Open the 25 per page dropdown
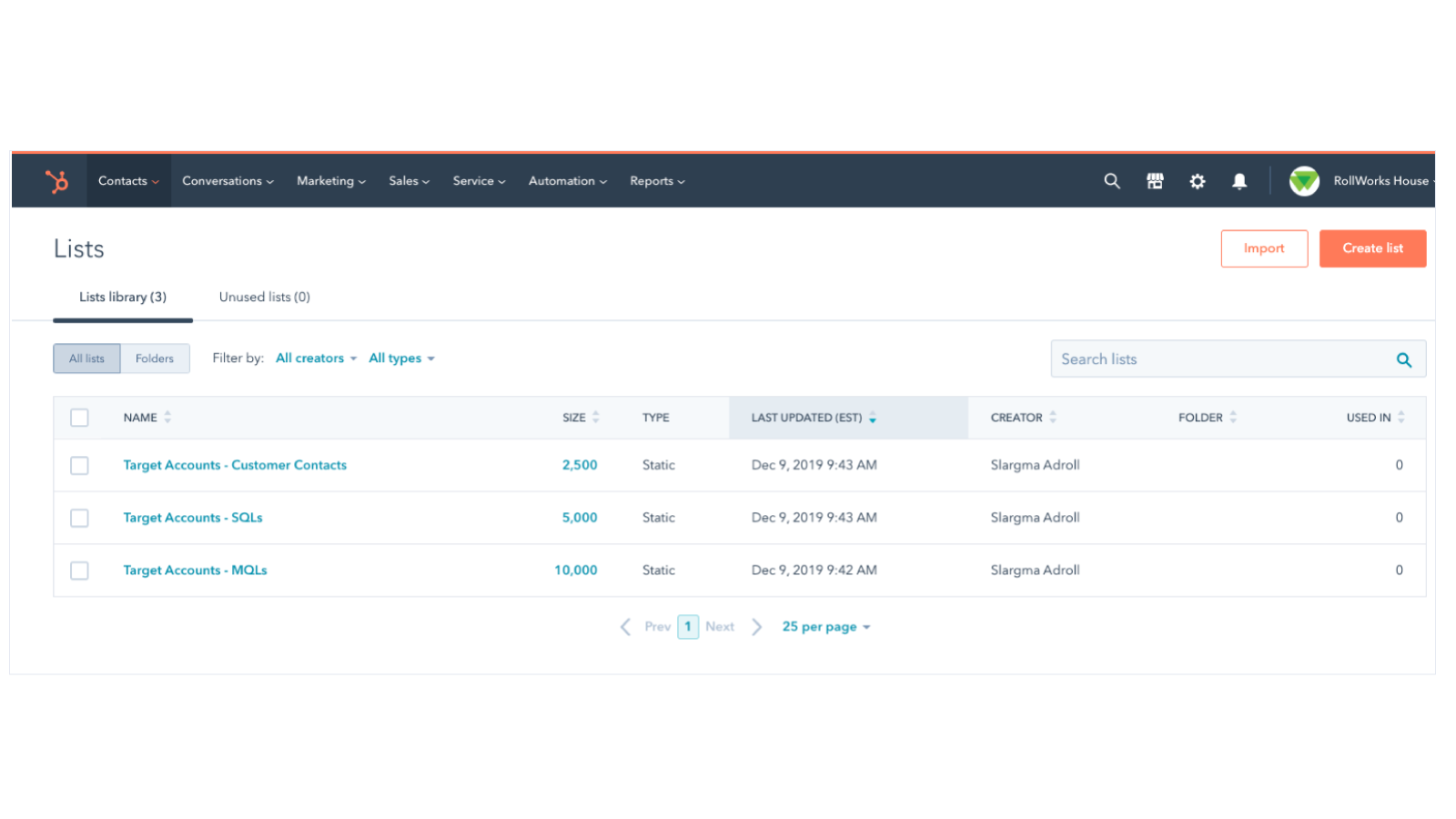 pos(824,626)
